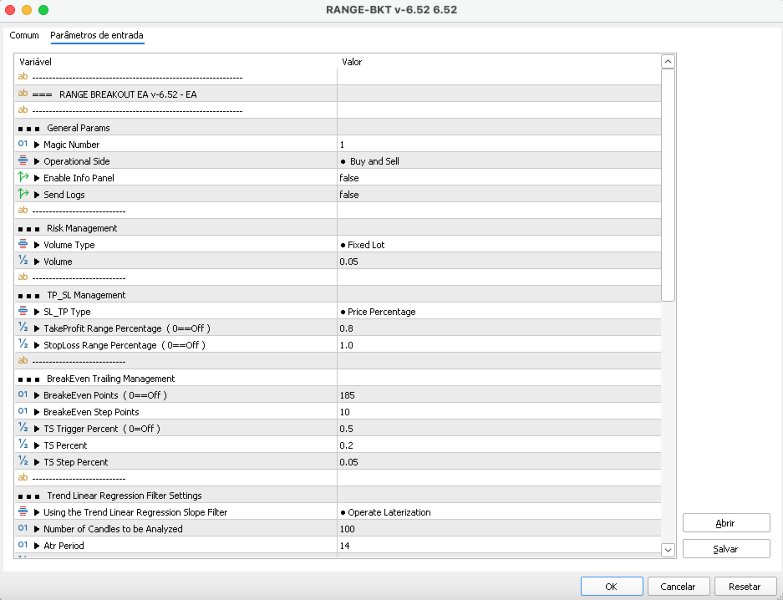
Task: Click the integer icon beside BreakEven Points
Action: pos(23,395)
